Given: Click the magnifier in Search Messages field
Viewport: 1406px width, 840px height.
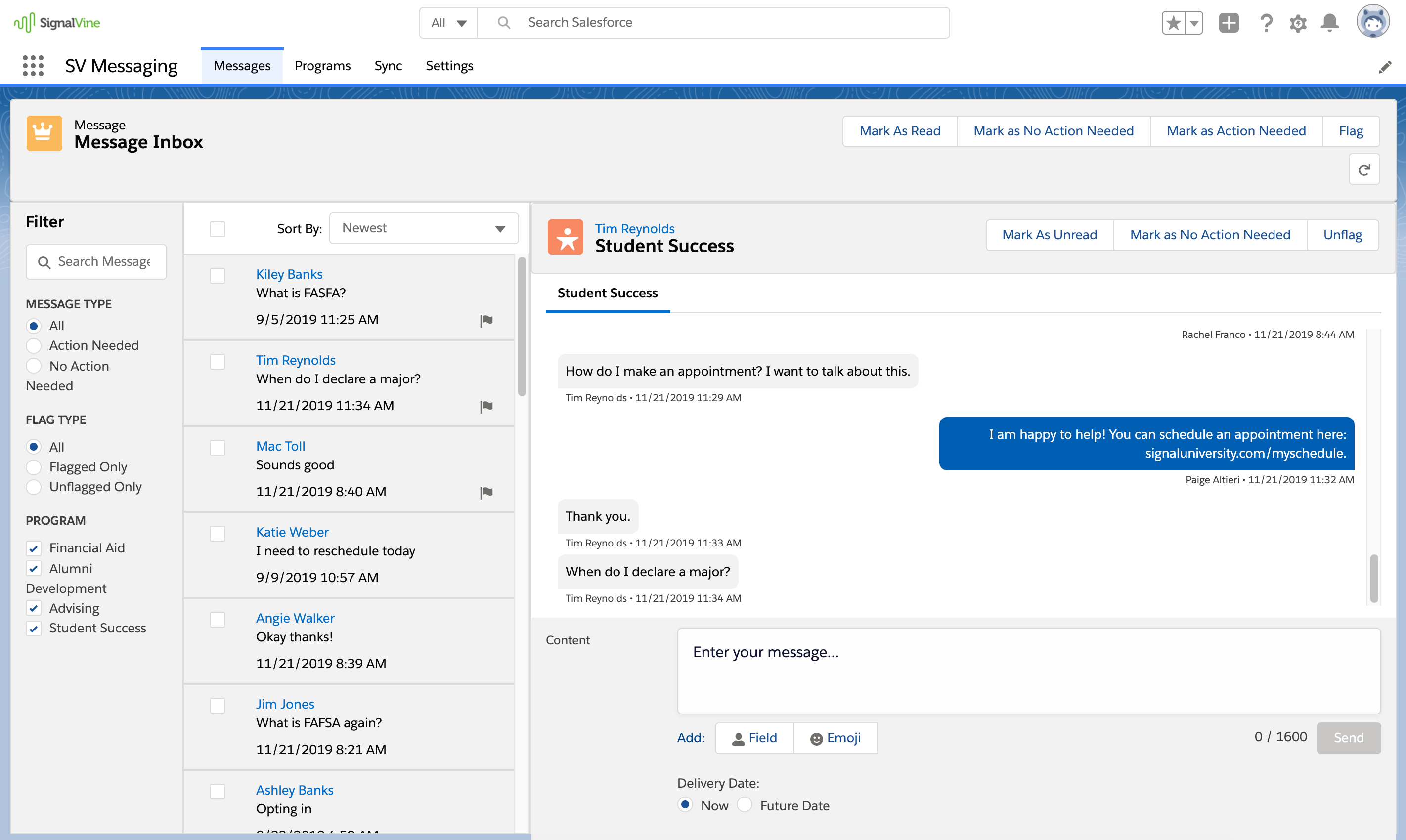Looking at the screenshot, I should click(x=44, y=262).
